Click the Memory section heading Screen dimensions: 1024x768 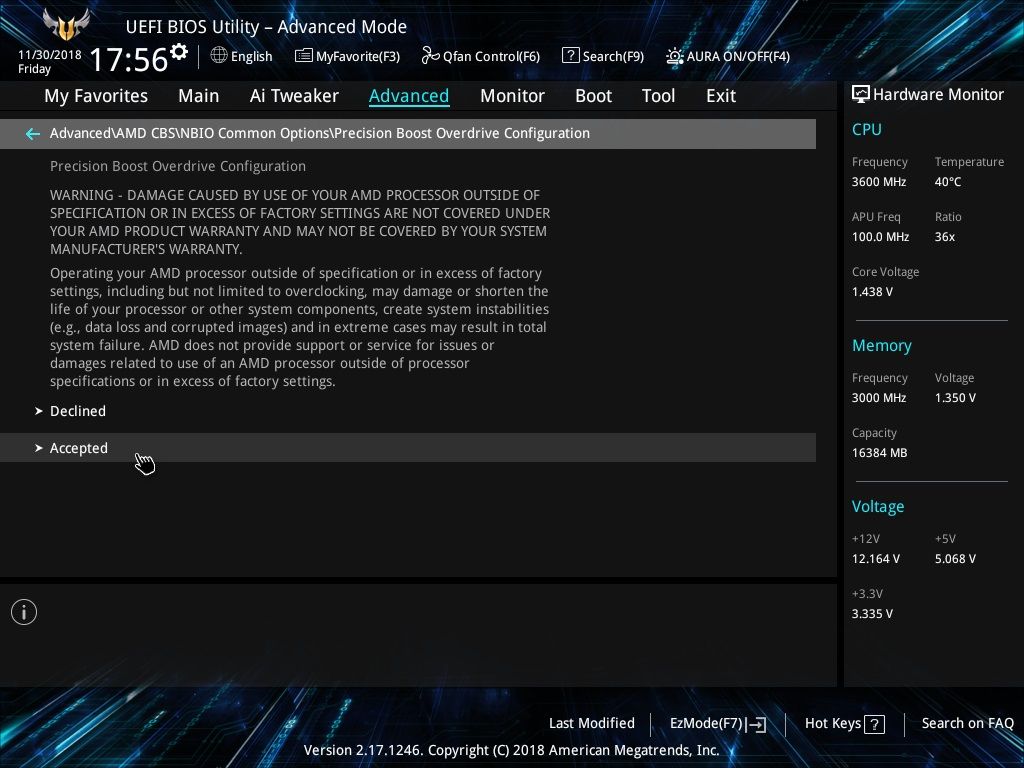[x=882, y=345]
